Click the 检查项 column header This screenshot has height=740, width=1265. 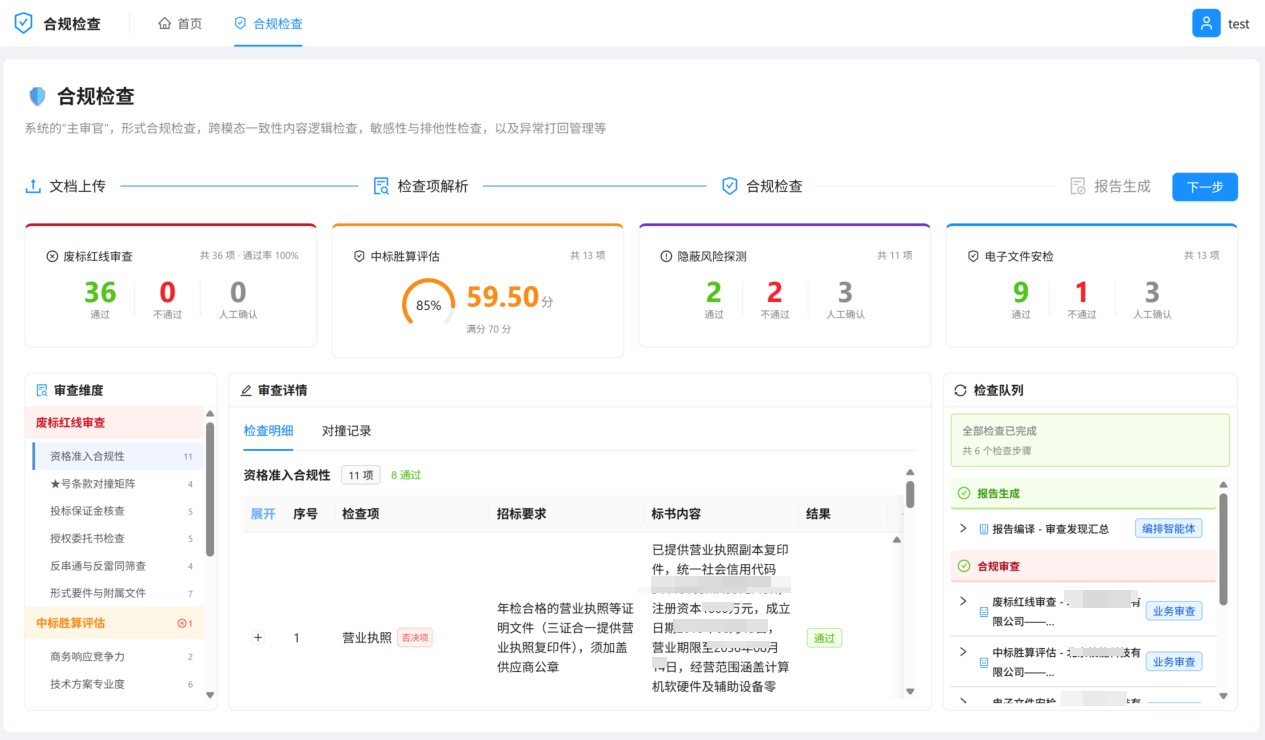click(x=361, y=514)
